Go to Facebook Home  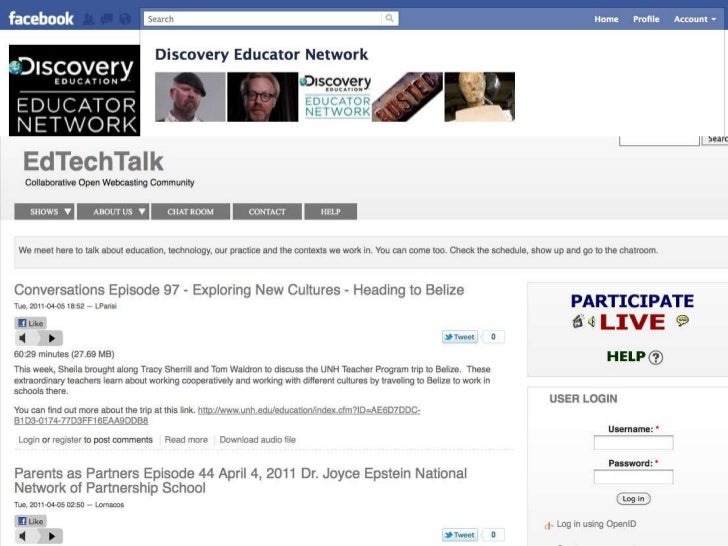(606, 19)
